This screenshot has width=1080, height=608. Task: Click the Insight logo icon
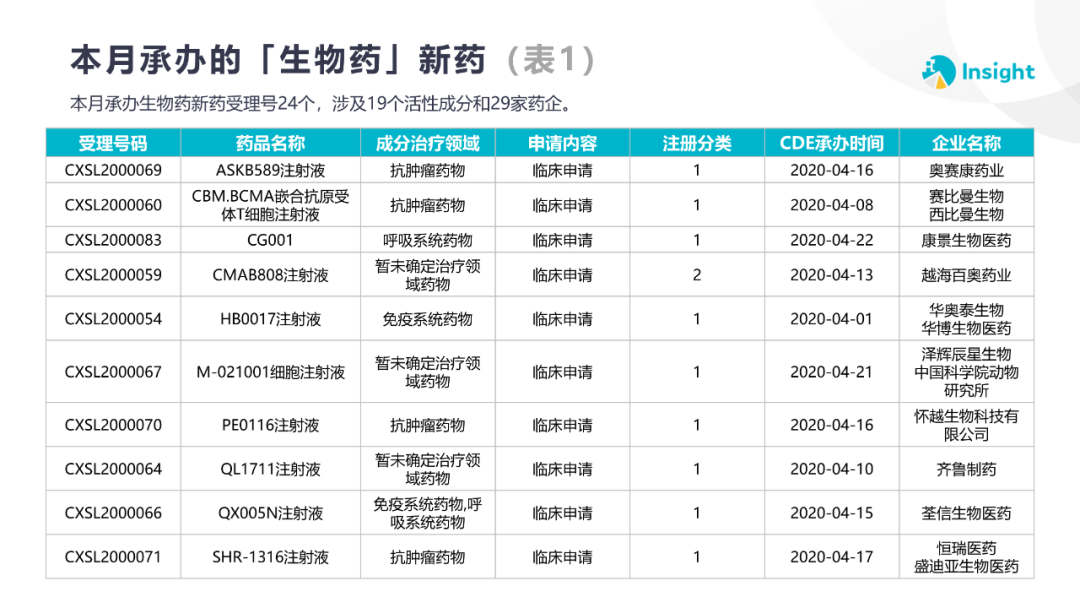pos(939,72)
